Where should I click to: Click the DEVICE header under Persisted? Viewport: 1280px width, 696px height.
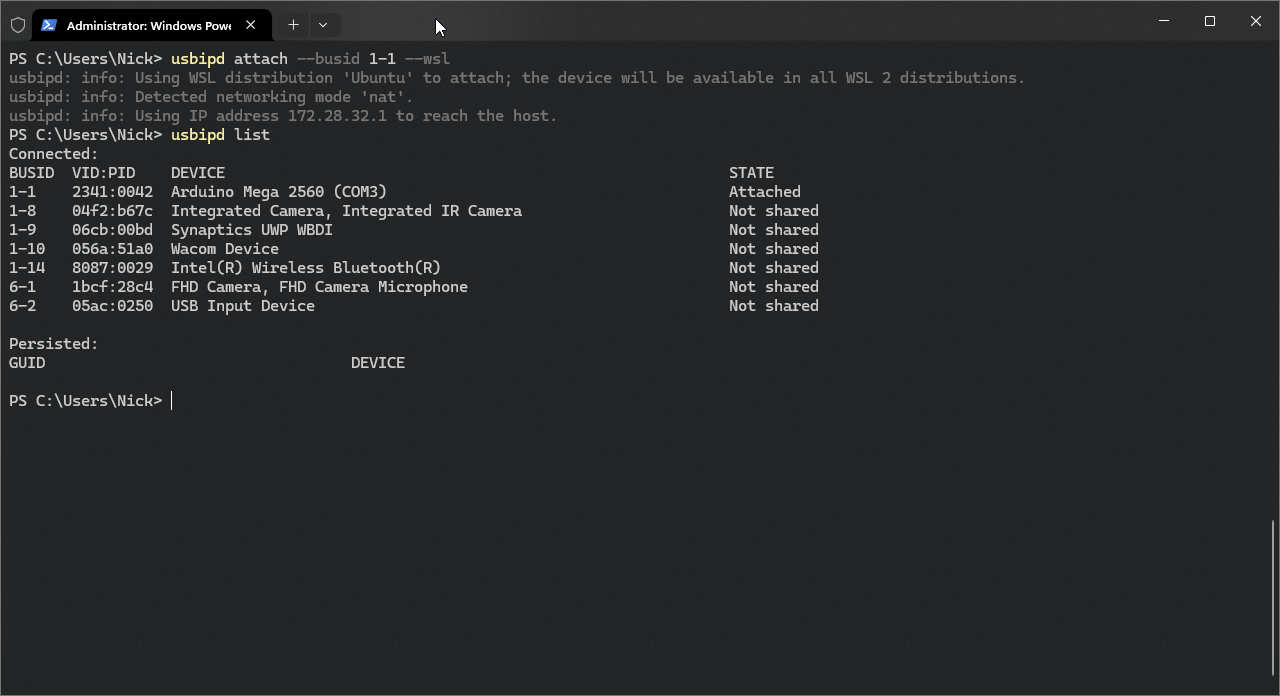[x=378, y=363]
